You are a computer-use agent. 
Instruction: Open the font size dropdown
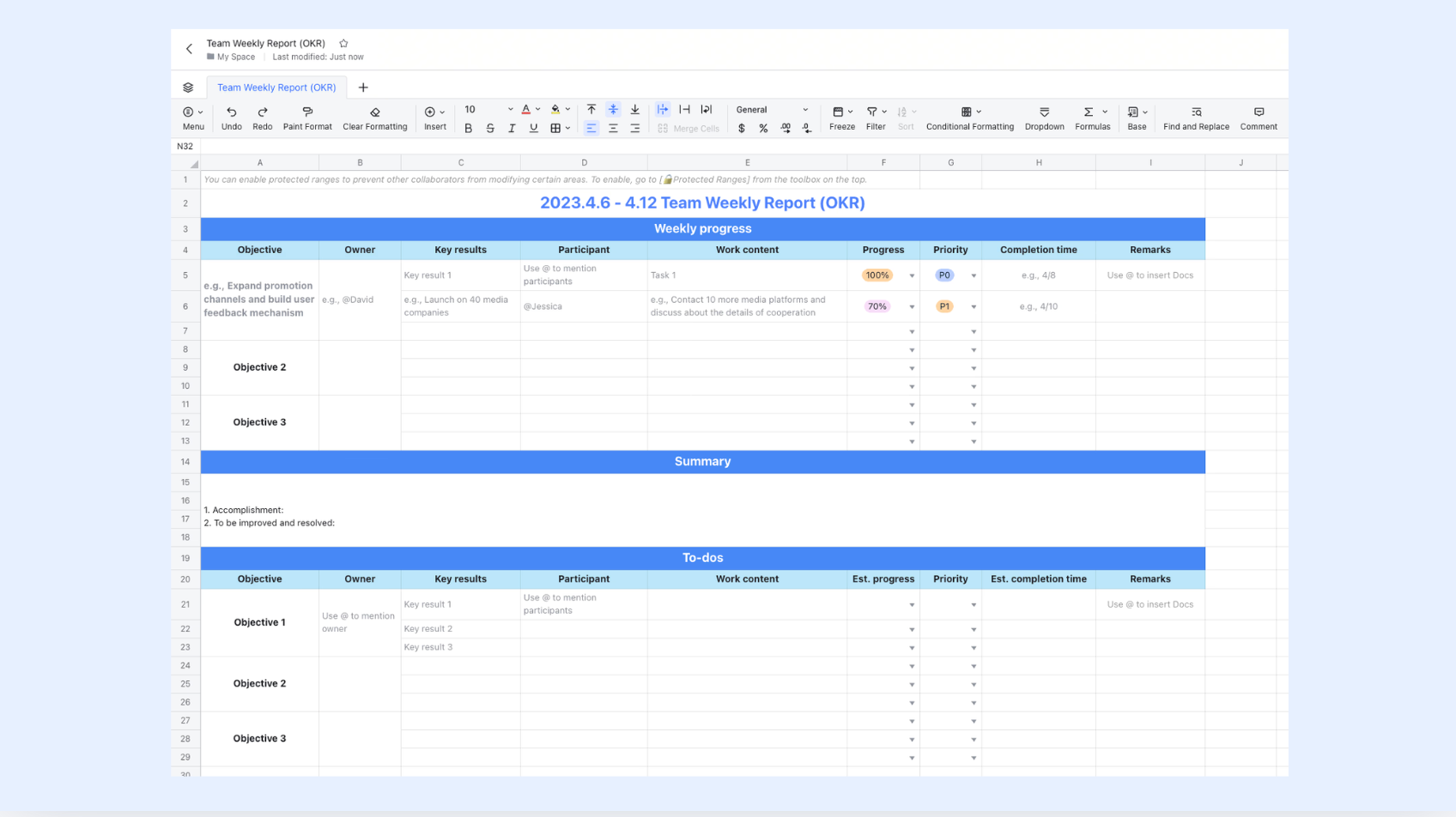pyautogui.click(x=488, y=110)
